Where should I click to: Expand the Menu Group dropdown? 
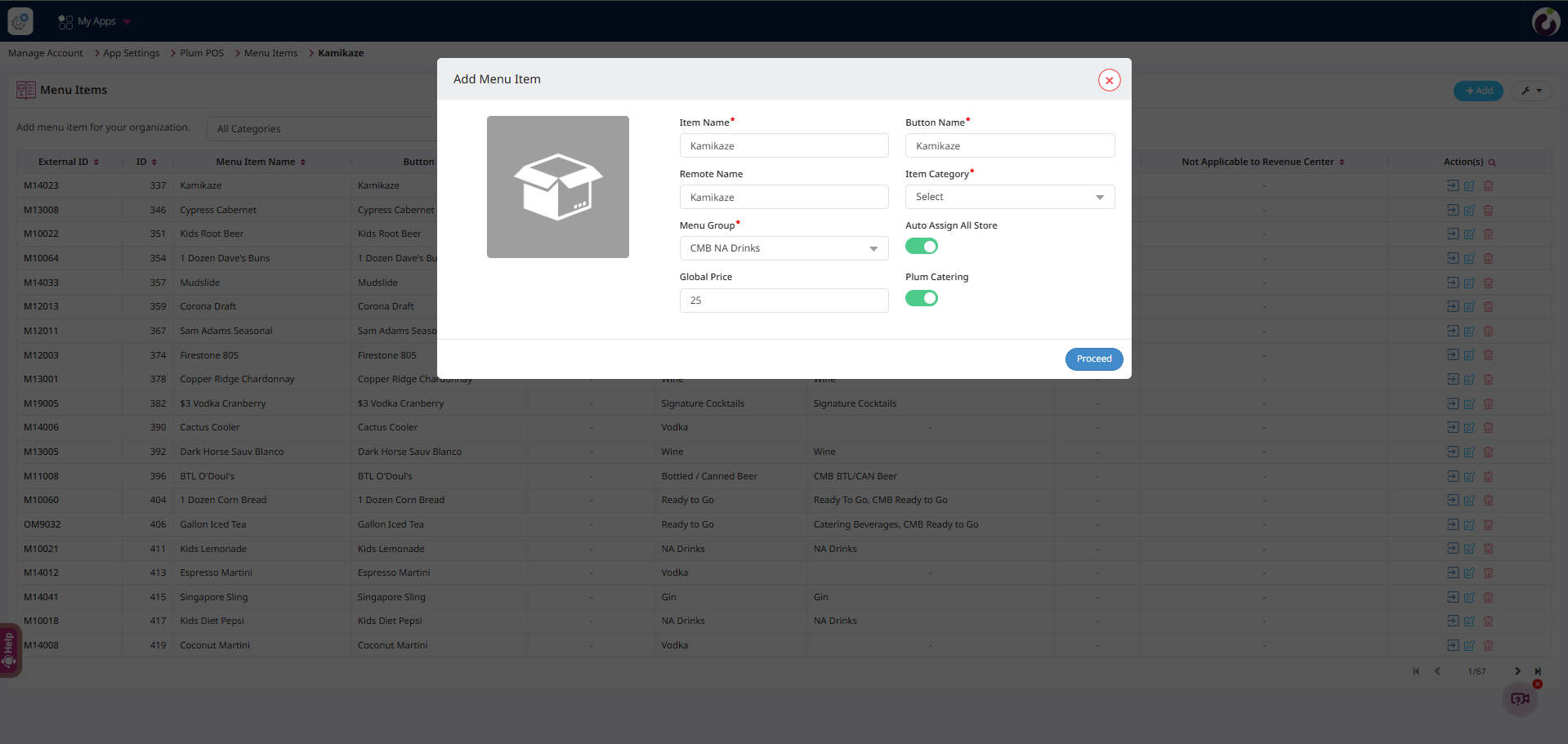[x=784, y=248]
